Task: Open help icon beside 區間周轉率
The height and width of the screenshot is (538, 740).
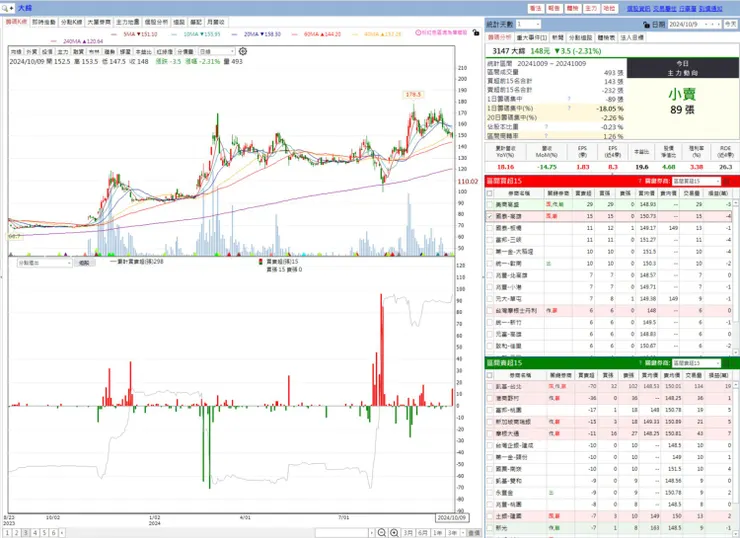Action: (546, 136)
